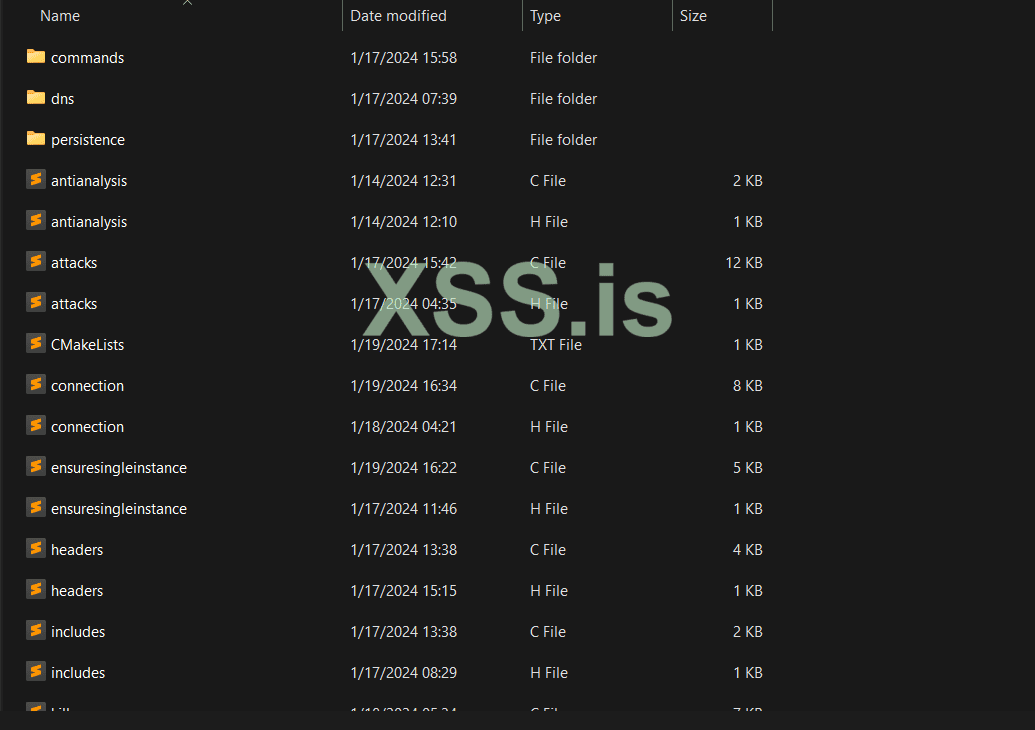The image size is (1035, 730).
Task: Select the headers C File icon
Action: [36, 548]
